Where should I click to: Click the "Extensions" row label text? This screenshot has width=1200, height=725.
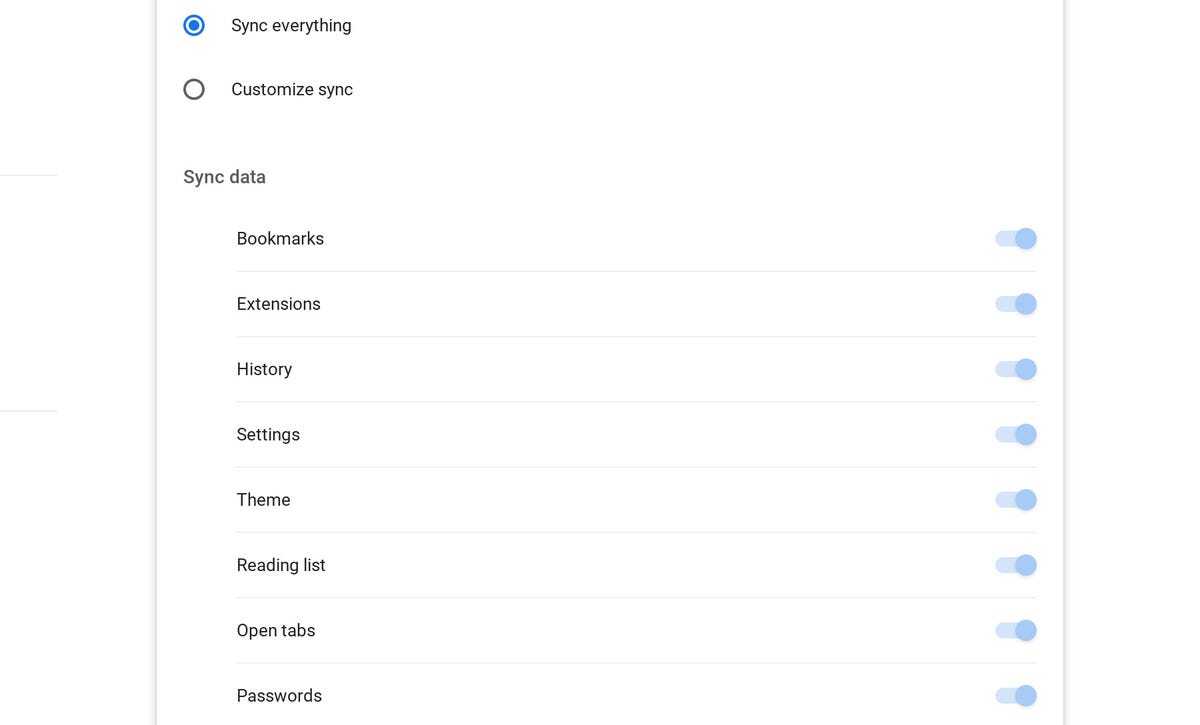click(x=278, y=304)
